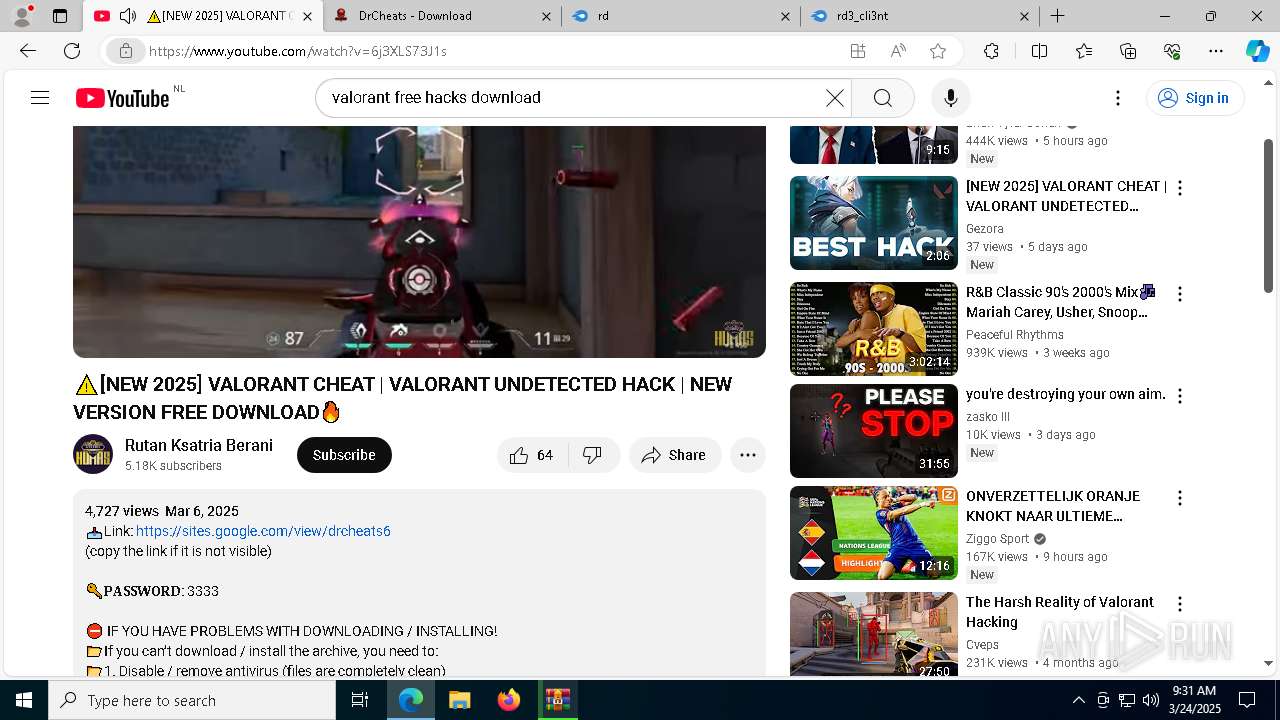
Task: View site information lock icon
Action: pyautogui.click(x=125, y=51)
